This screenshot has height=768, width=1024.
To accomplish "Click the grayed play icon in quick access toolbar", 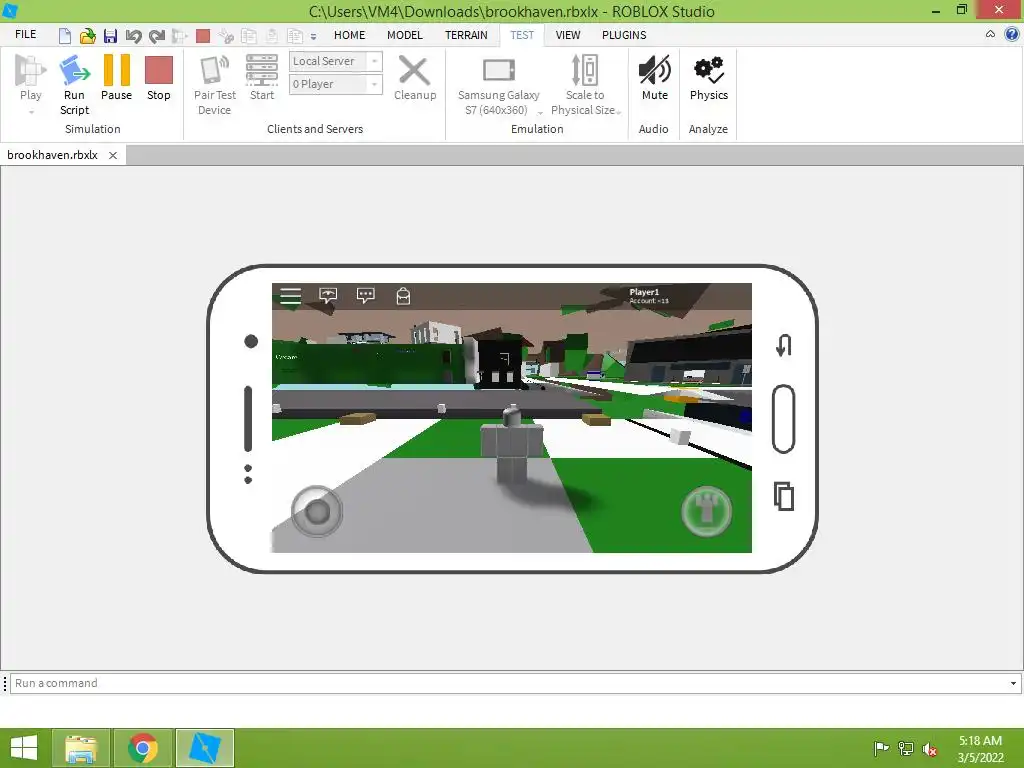I will pyautogui.click(x=180, y=35).
